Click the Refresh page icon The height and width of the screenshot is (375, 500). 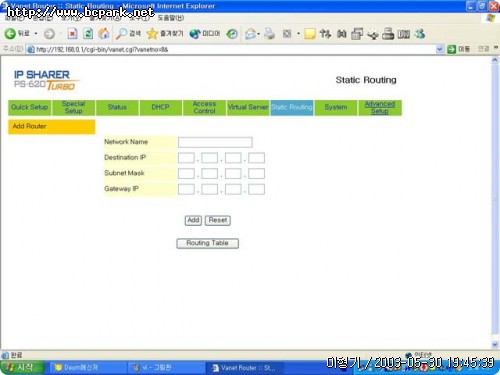[x=88, y=34]
